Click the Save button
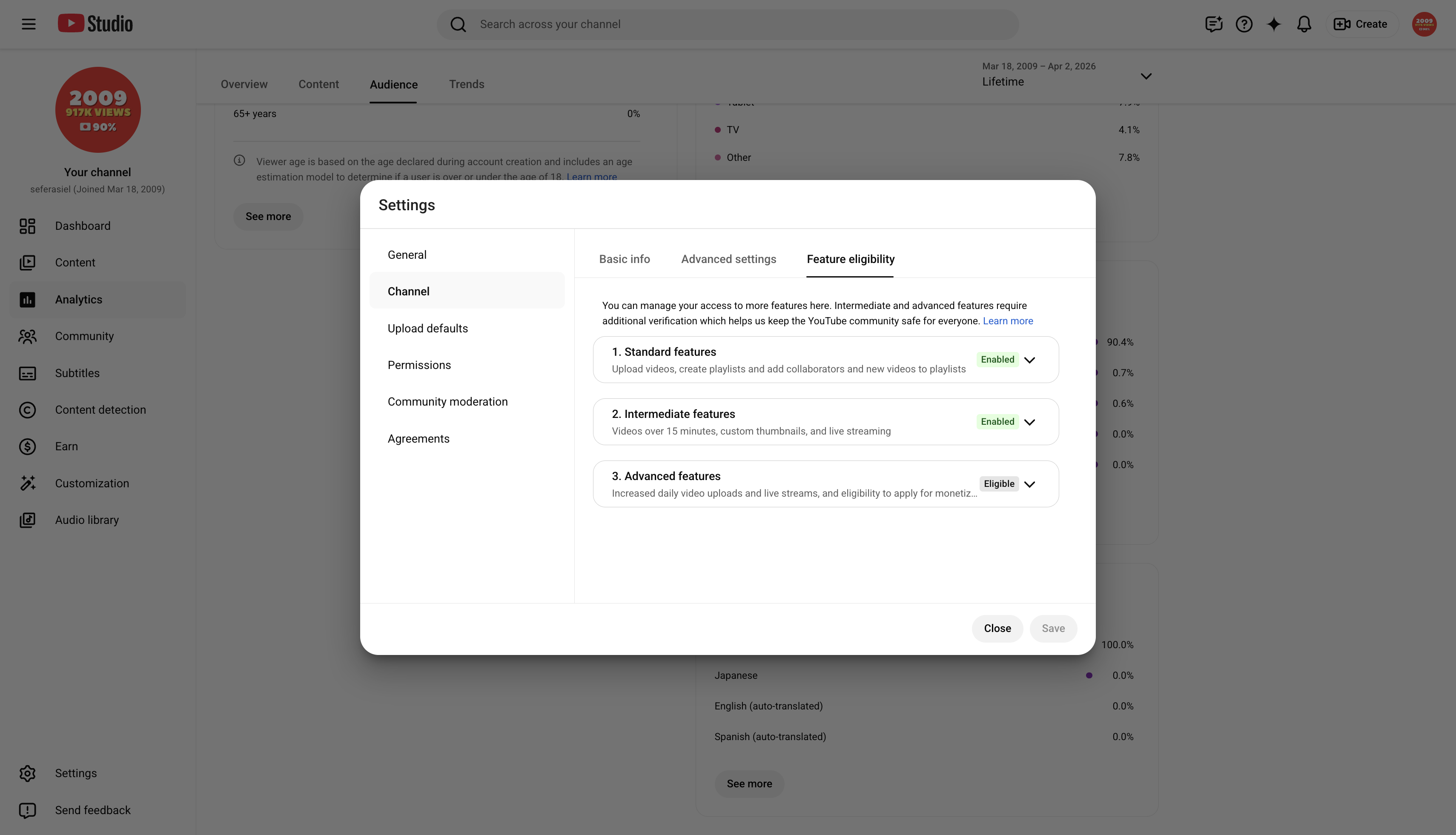The image size is (1456, 835). tap(1053, 629)
